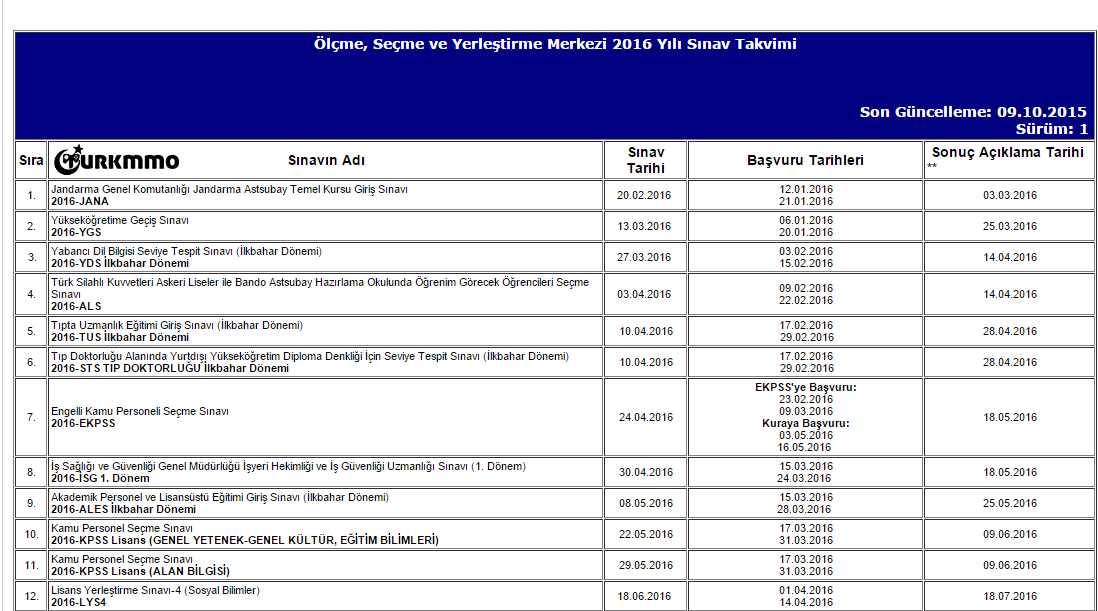Click the title "Ölçme, Seçme ve Yerleştirme Merkezi 2016 Yılı Sınav Takvimi"
The width and height of the screenshot is (1098, 611).
click(555, 44)
